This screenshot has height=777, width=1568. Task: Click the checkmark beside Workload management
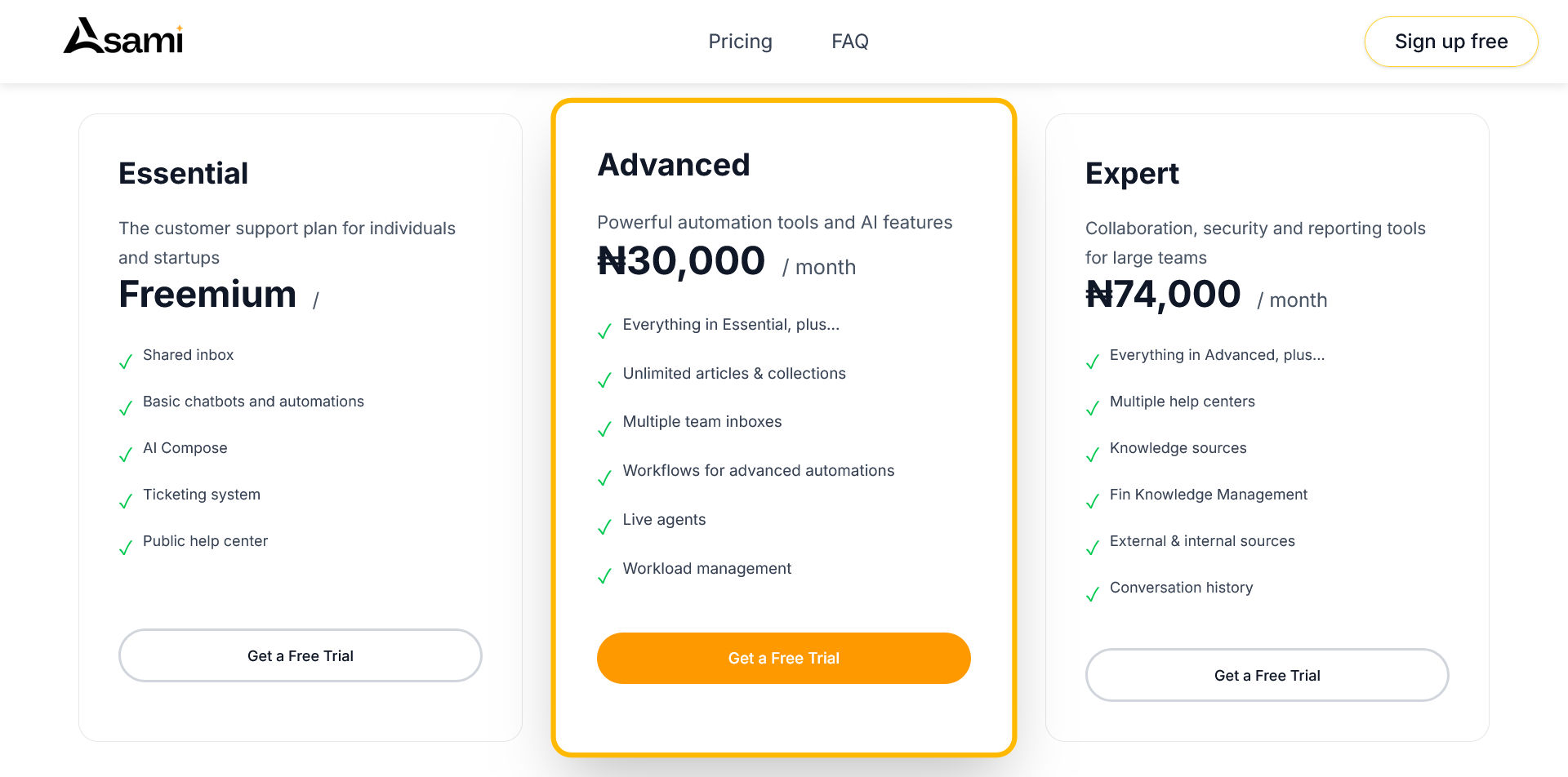604,576
